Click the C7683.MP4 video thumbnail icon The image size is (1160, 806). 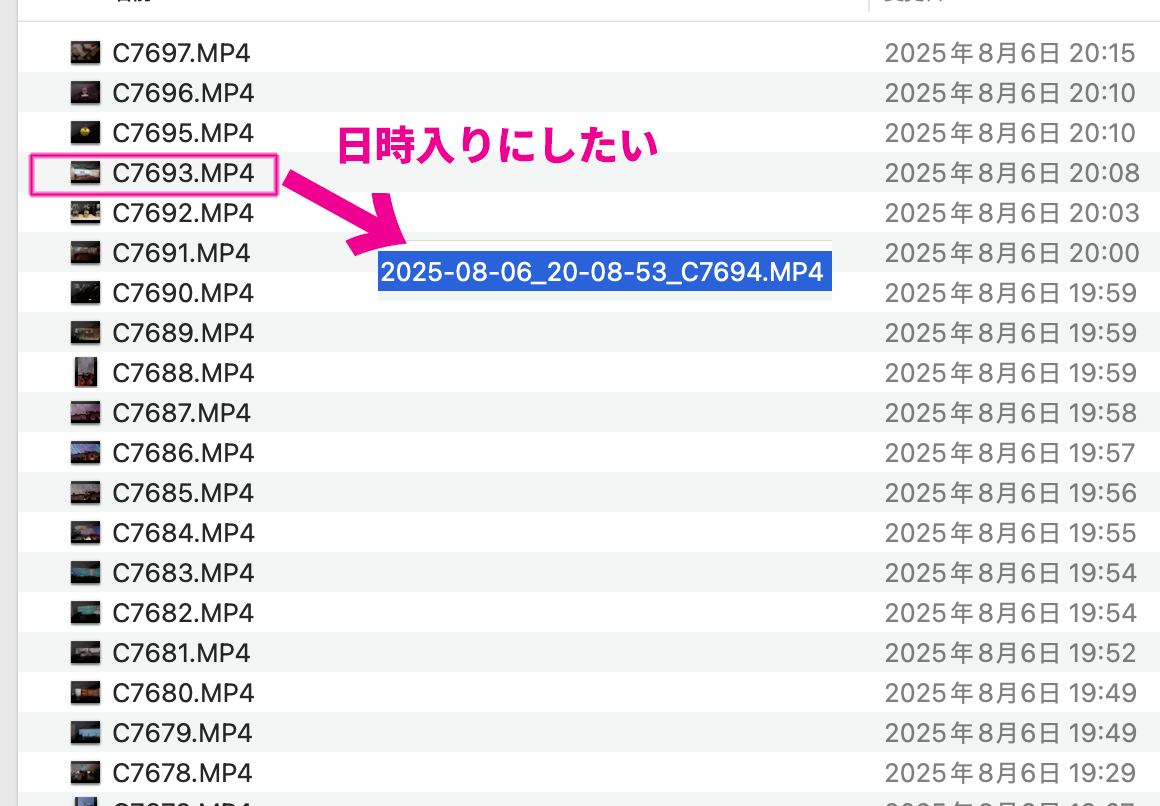pos(85,573)
